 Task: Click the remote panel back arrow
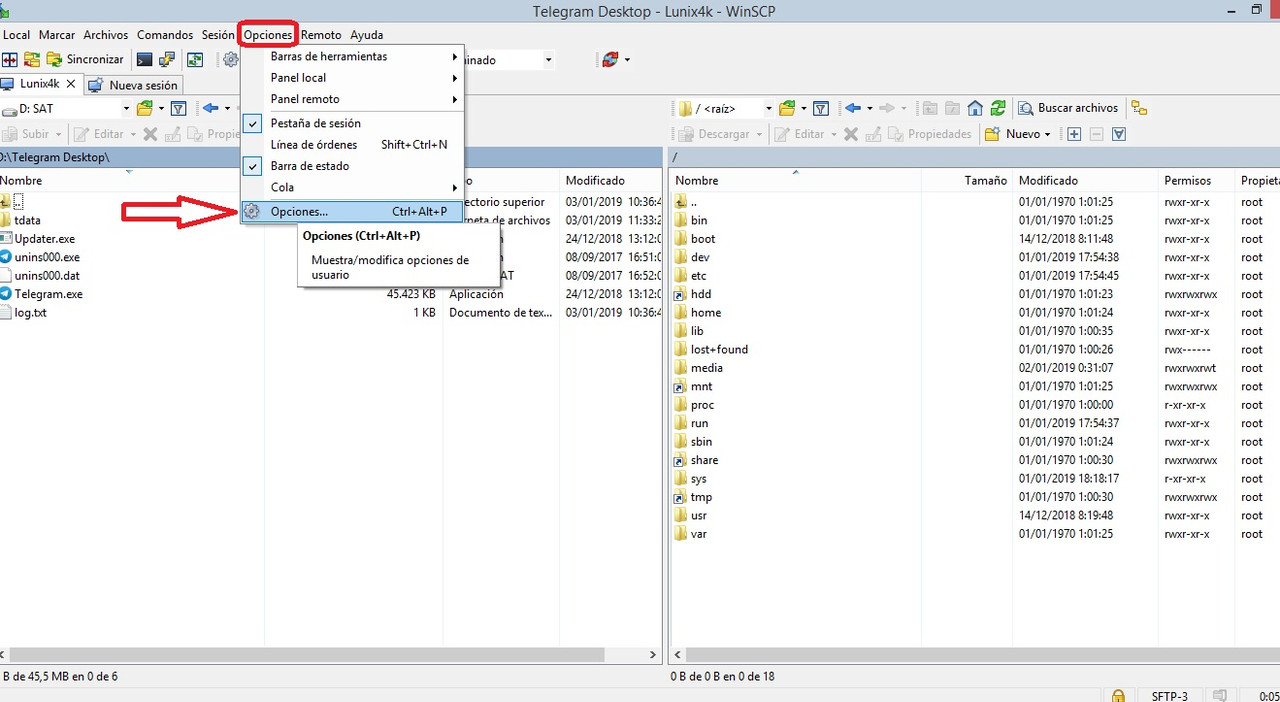click(853, 108)
